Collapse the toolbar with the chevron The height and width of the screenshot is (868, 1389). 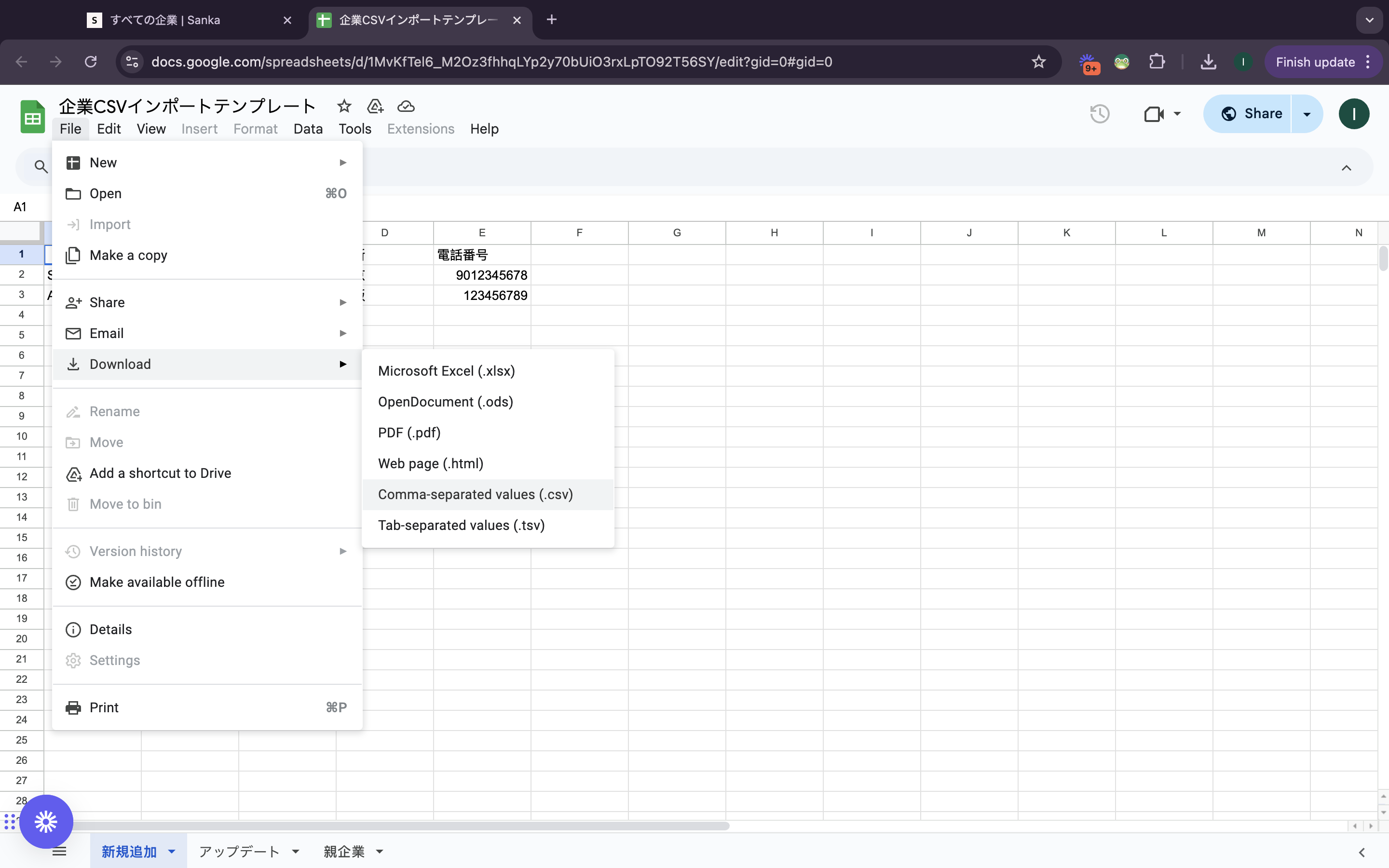[x=1346, y=168]
